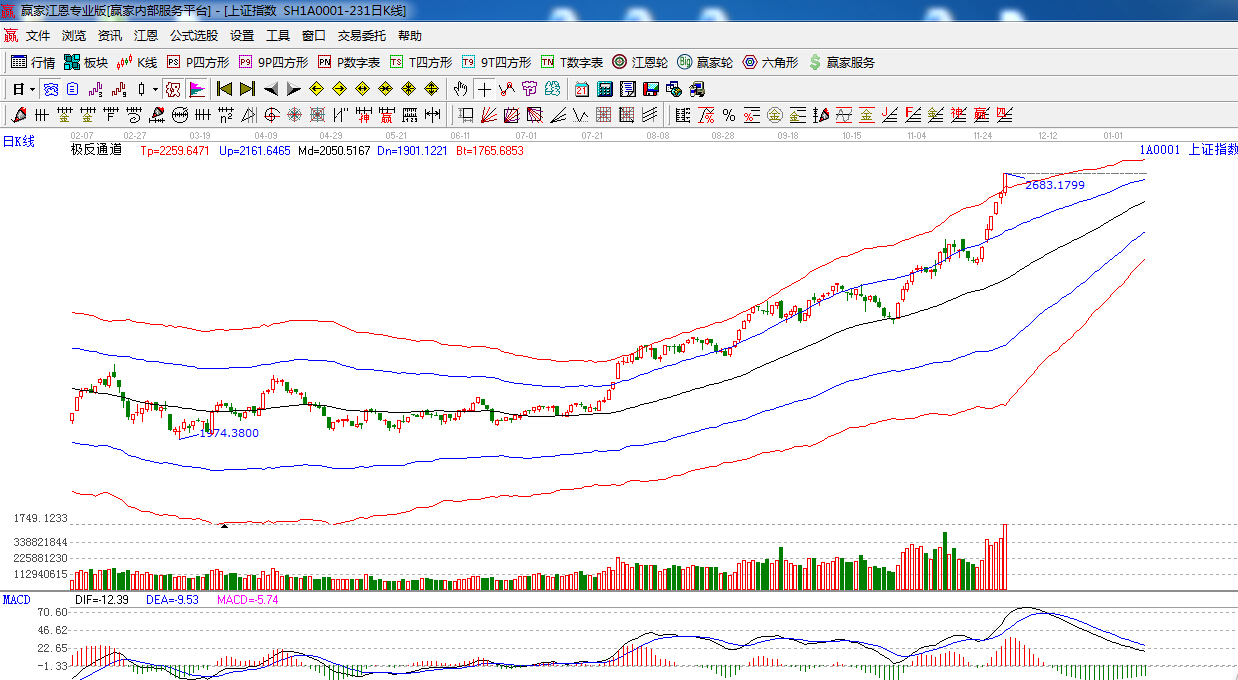Image resolution: width=1238 pixels, height=680 pixels.
Task: Click the percent (%) drawing tool
Action: (728, 115)
